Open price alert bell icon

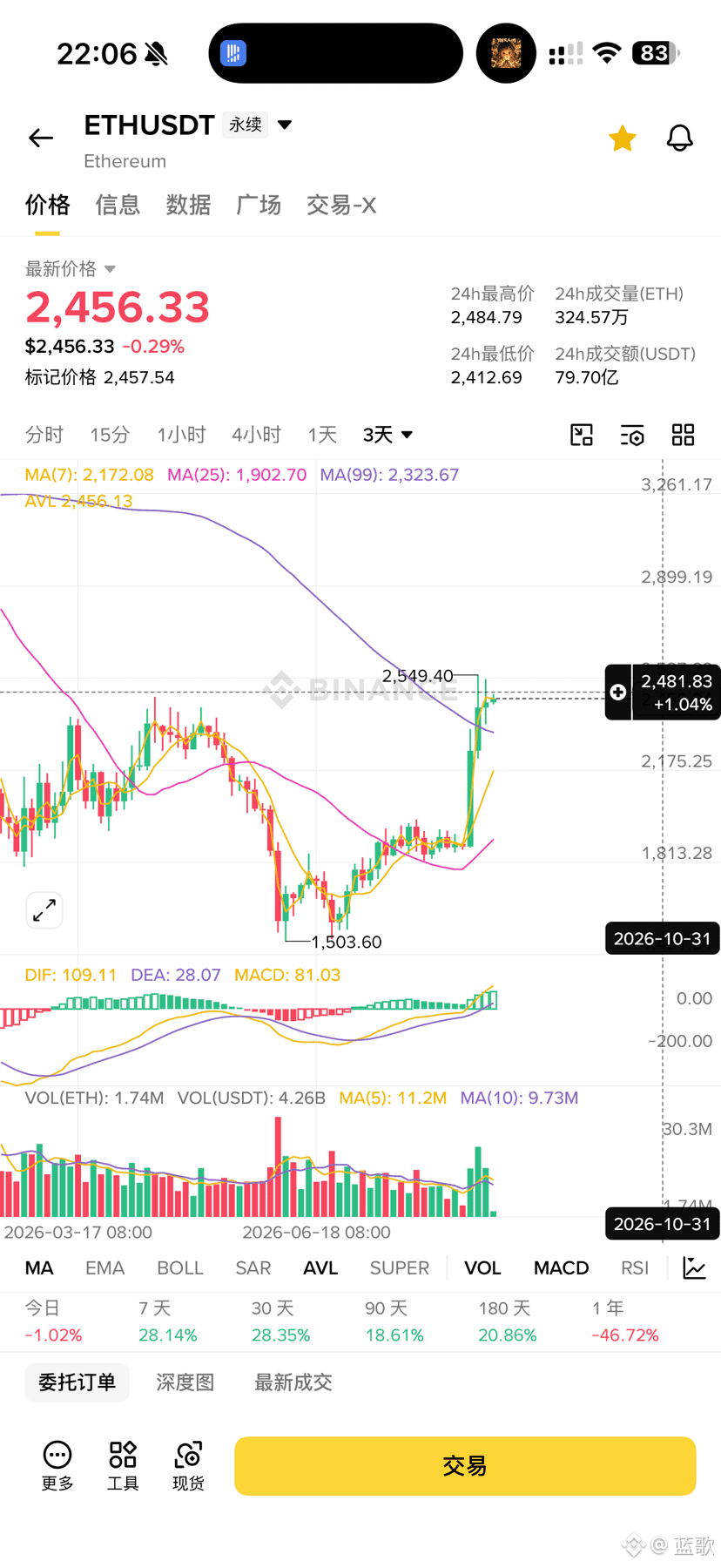tap(679, 138)
